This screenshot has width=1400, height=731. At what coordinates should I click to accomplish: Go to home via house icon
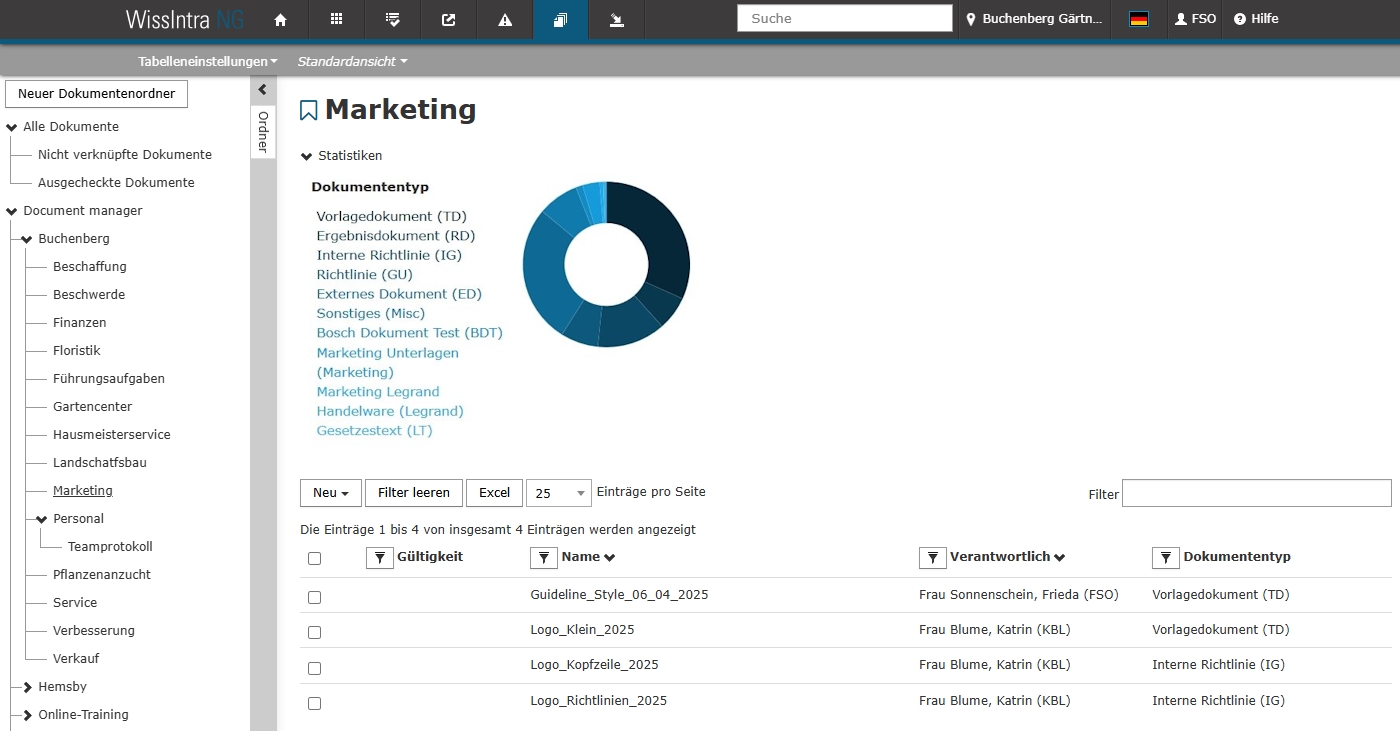[280, 19]
